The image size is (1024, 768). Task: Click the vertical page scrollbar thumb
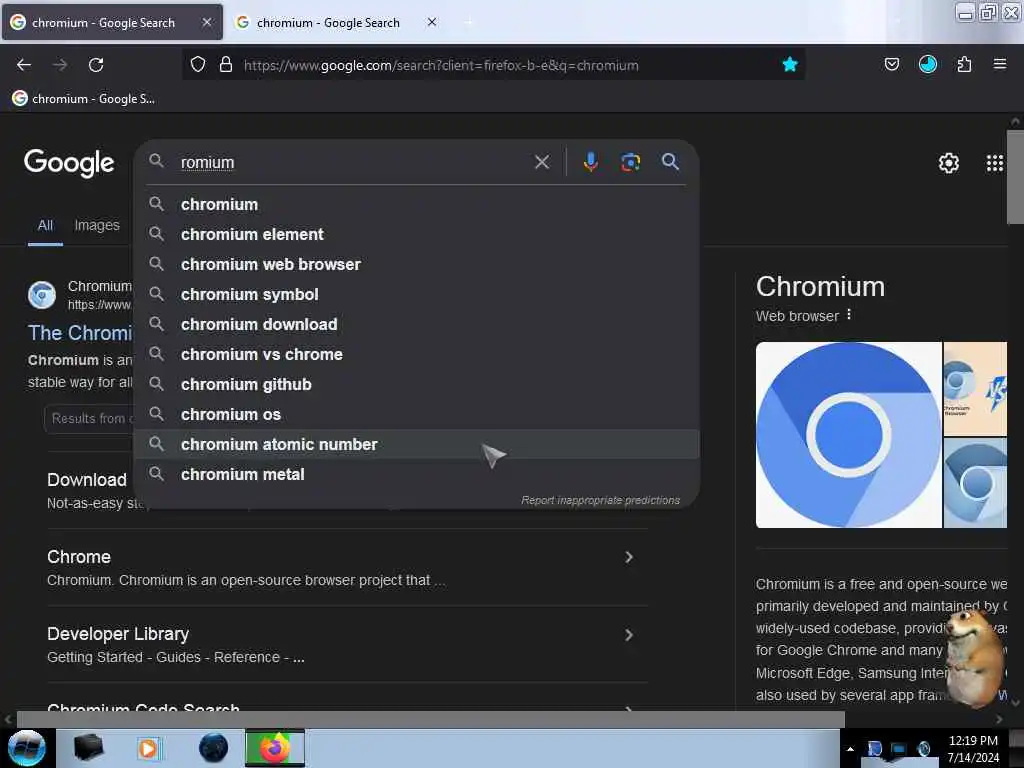[x=1015, y=177]
